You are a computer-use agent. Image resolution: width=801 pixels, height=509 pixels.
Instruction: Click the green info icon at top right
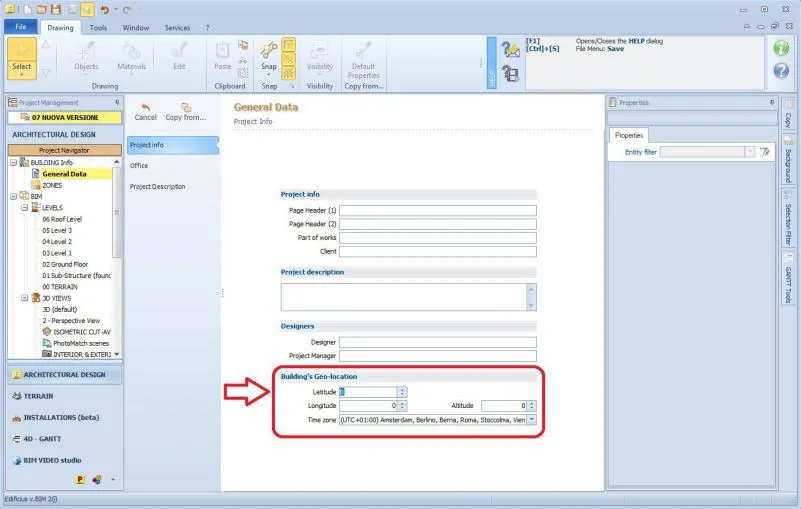(x=781, y=48)
